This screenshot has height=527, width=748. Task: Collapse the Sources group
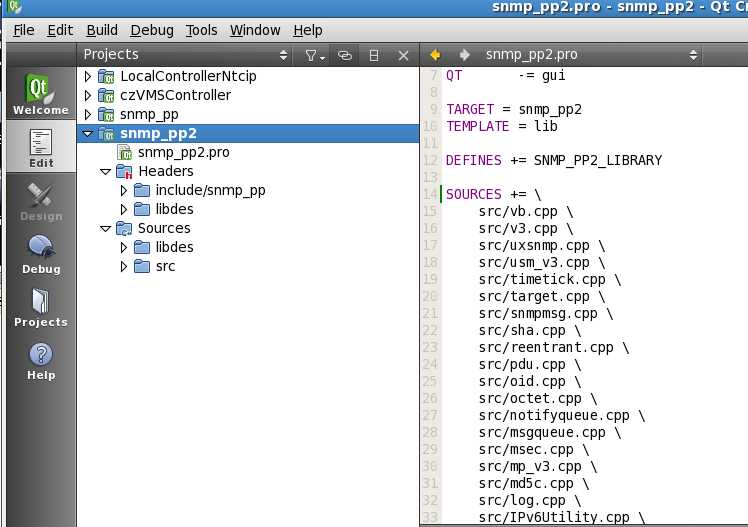click(105, 228)
